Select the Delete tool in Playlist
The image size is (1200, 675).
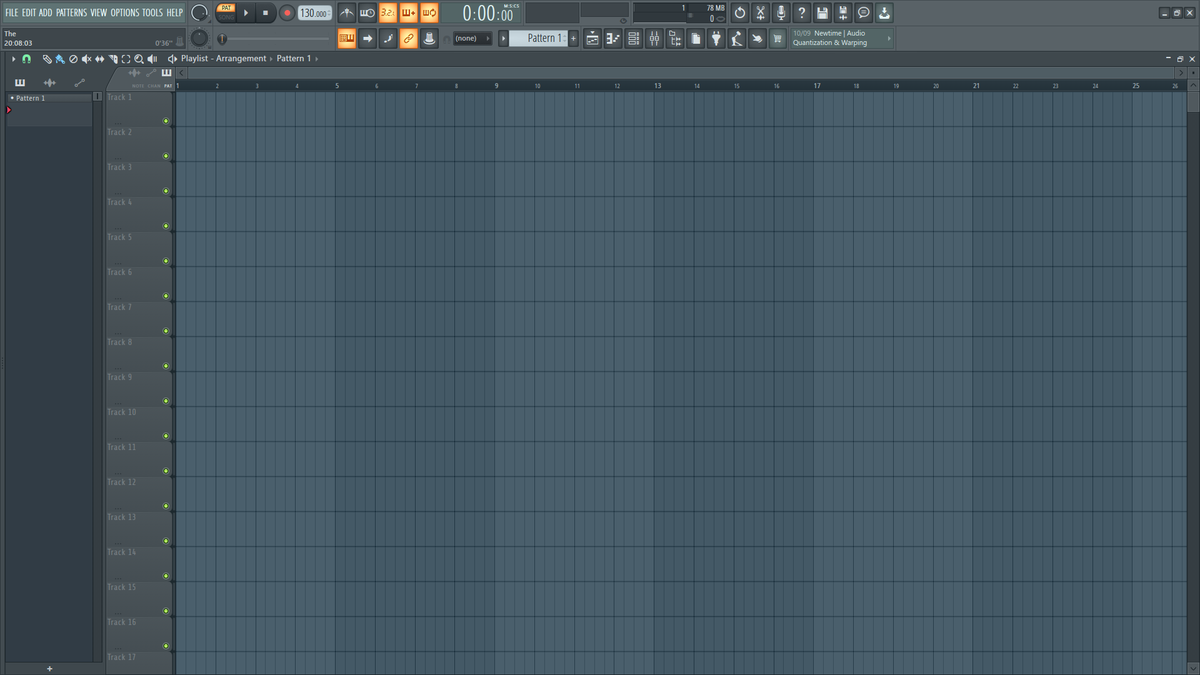pyautogui.click(x=73, y=59)
